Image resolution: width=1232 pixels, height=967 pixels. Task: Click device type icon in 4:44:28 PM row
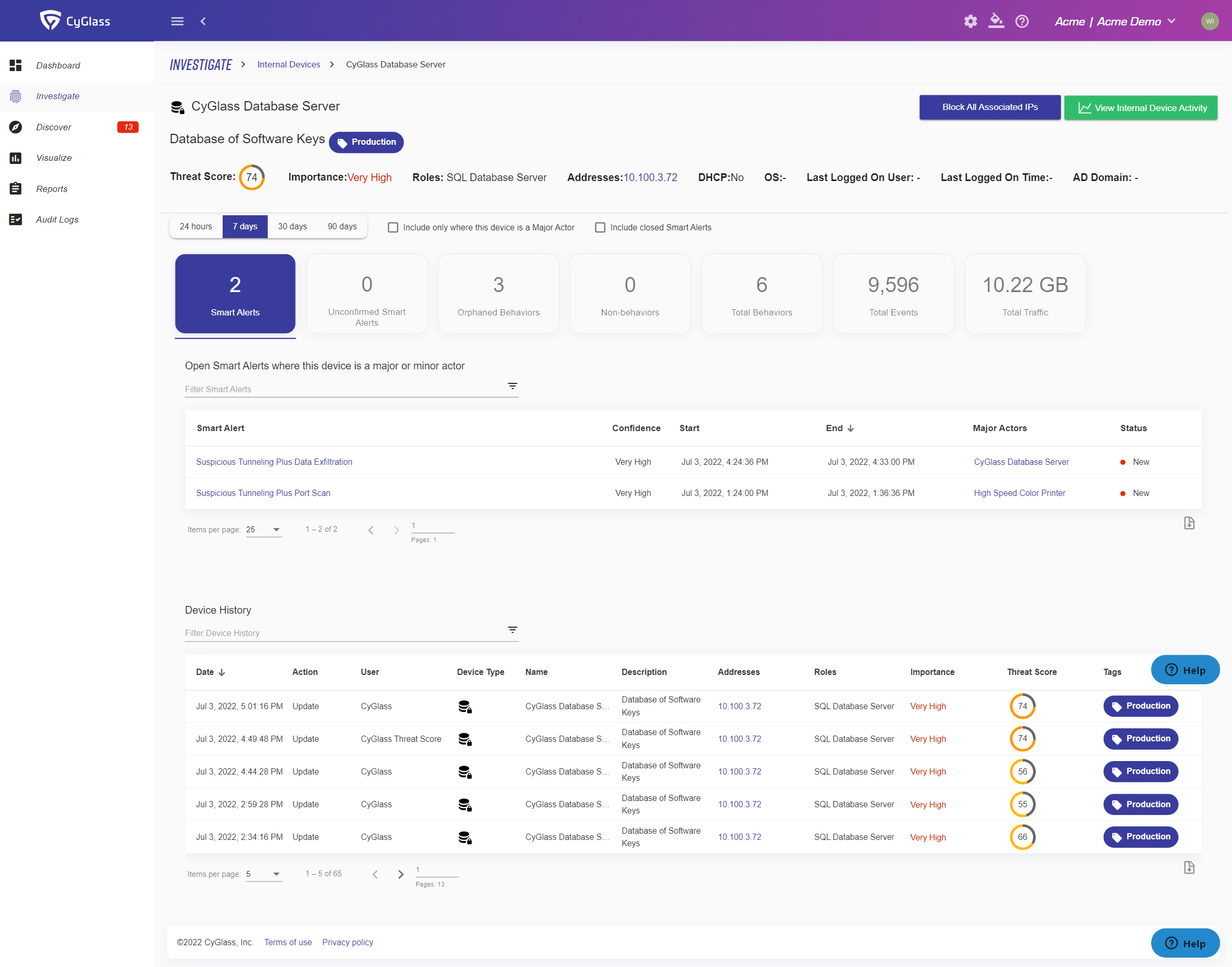coord(465,771)
